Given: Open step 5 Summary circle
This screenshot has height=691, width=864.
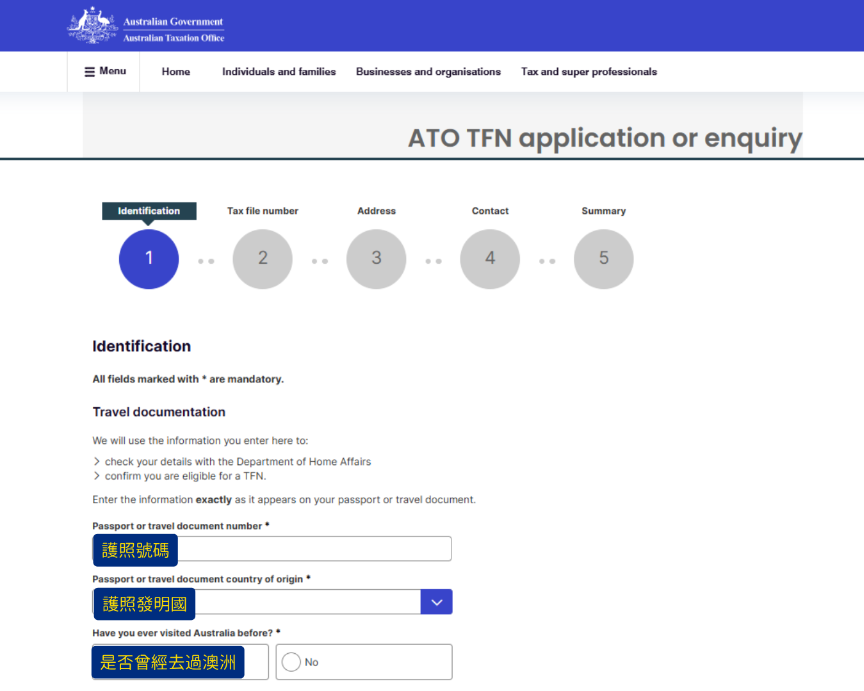Looking at the screenshot, I should coord(603,259).
